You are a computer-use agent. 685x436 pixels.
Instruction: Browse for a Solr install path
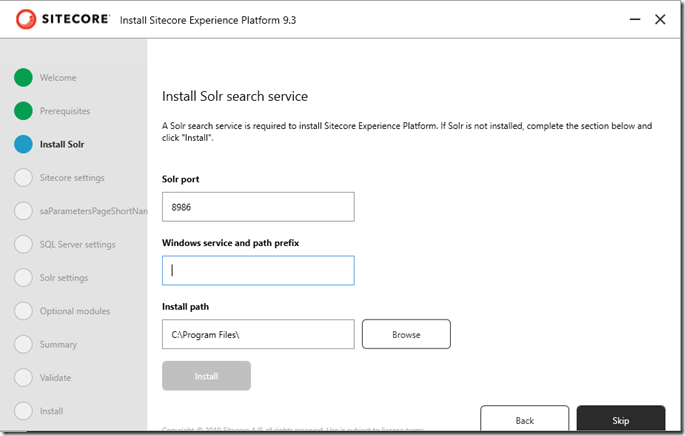point(406,334)
